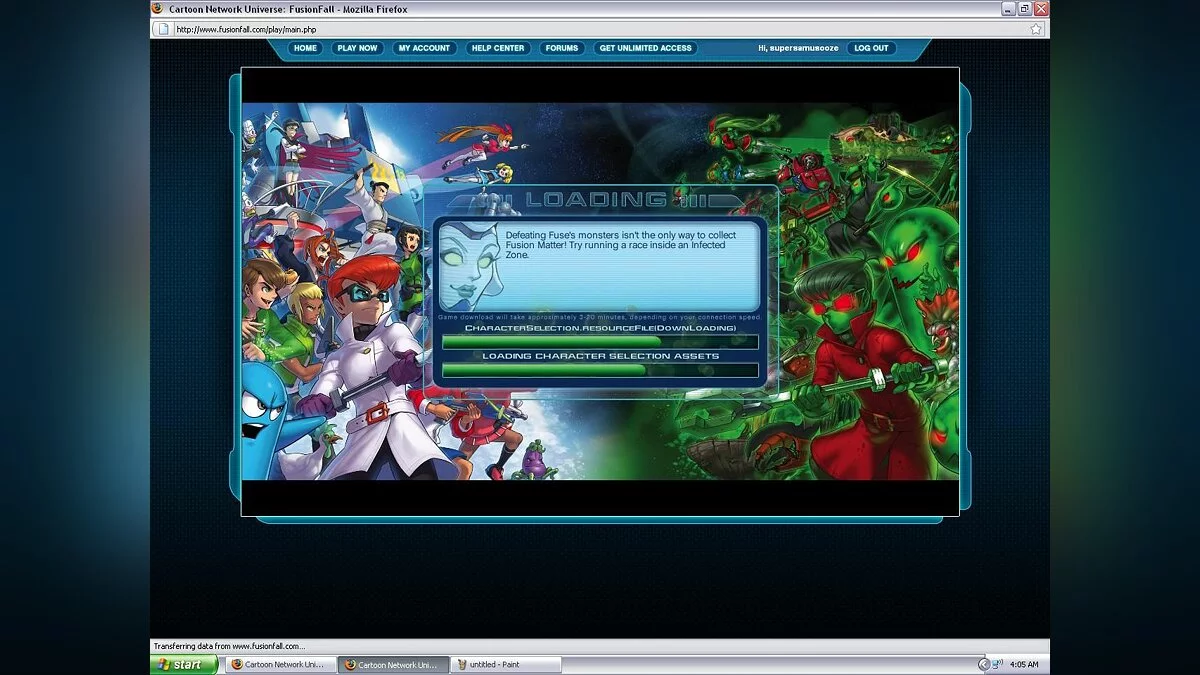Click the Loading Character Selection Assets progress bar
Image resolution: width=1200 pixels, height=675 pixels.
600,370
